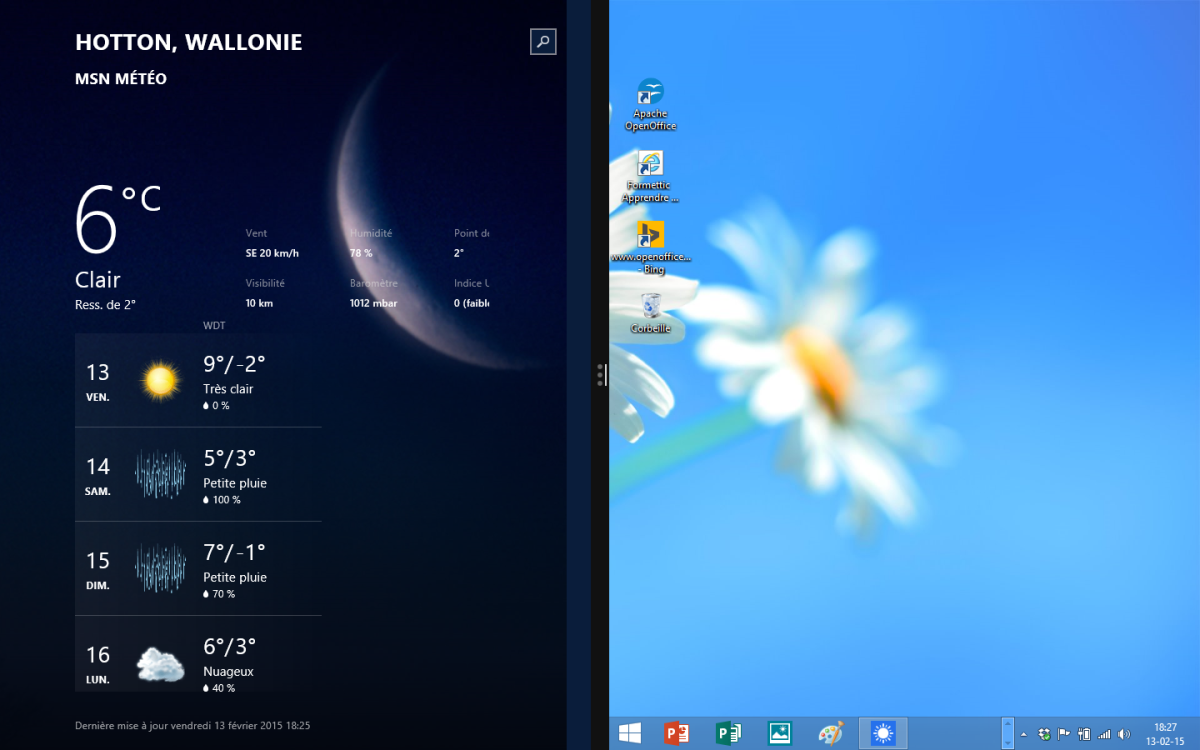Launch Paint from the taskbar
This screenshot has height=750, width=1200.
pos(830,733)
